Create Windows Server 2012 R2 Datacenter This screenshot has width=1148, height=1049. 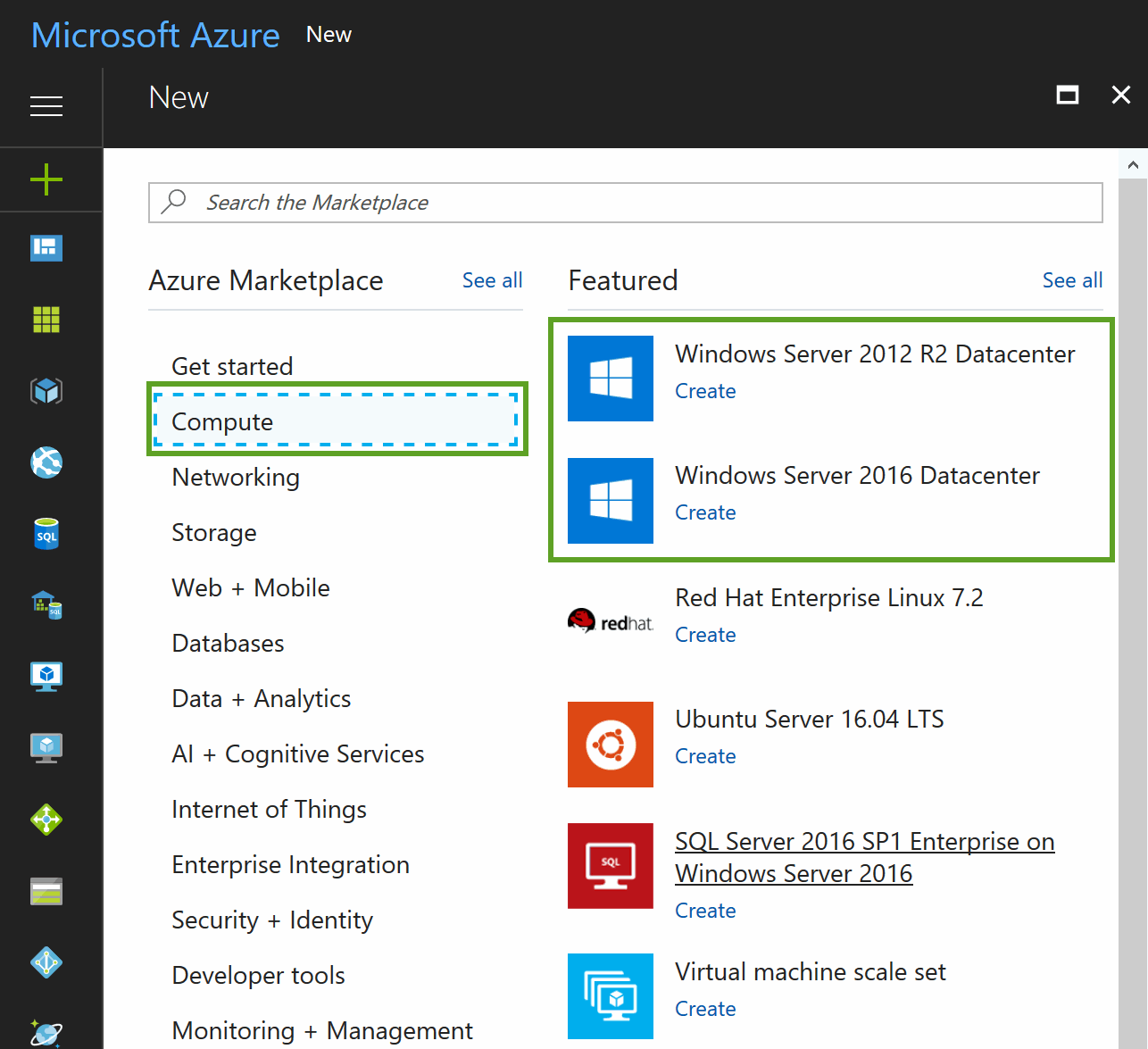(705, 391)
